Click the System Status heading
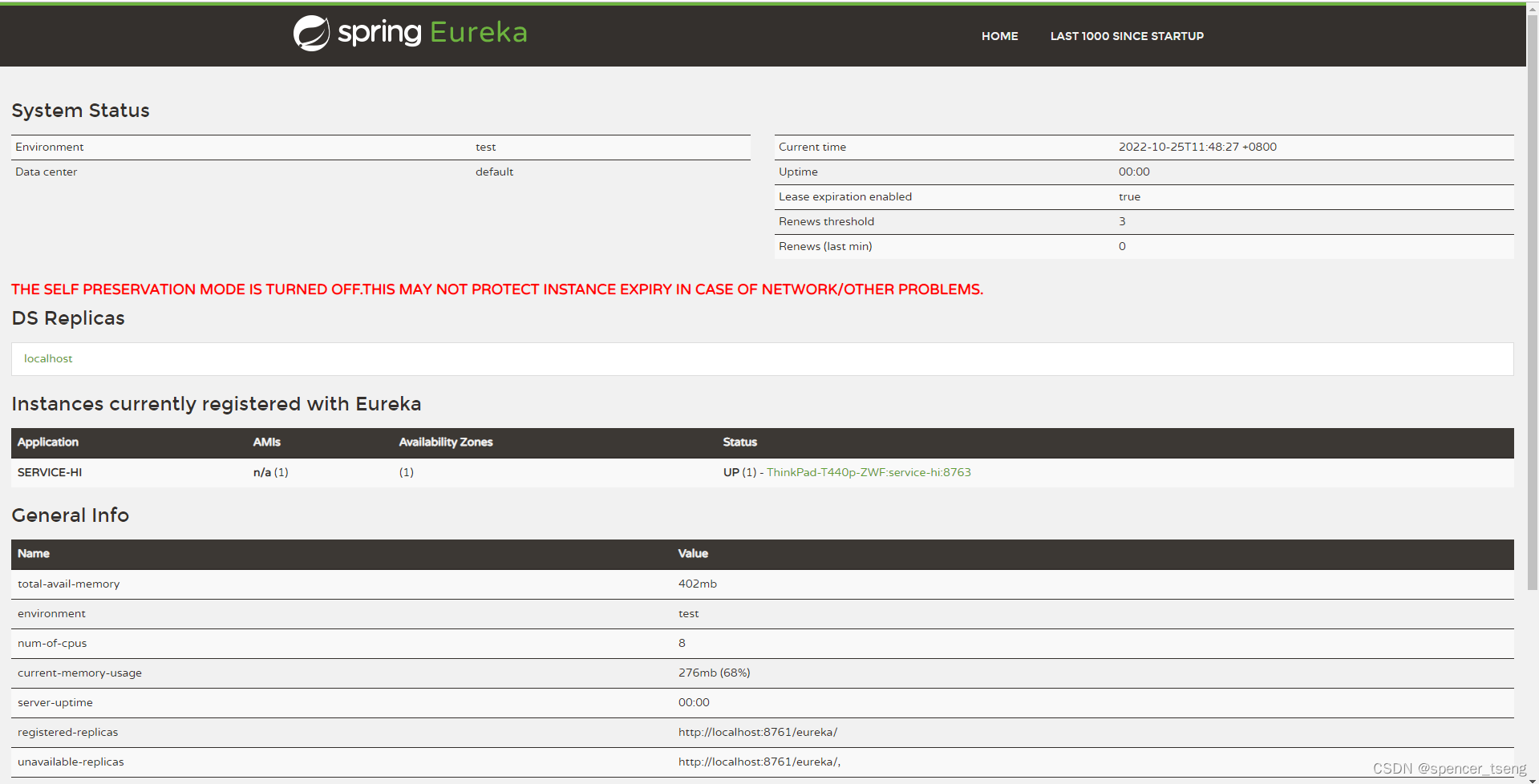Image resolution: width=1539 pixels, height=784 pixels. (x=80, y=111)
